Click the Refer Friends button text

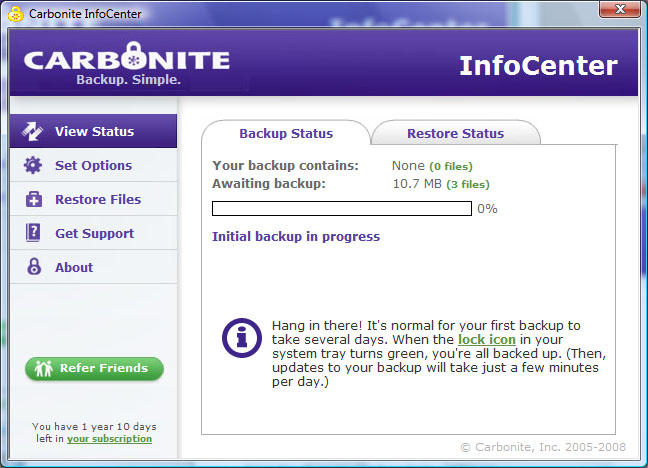tap(104, 368)
